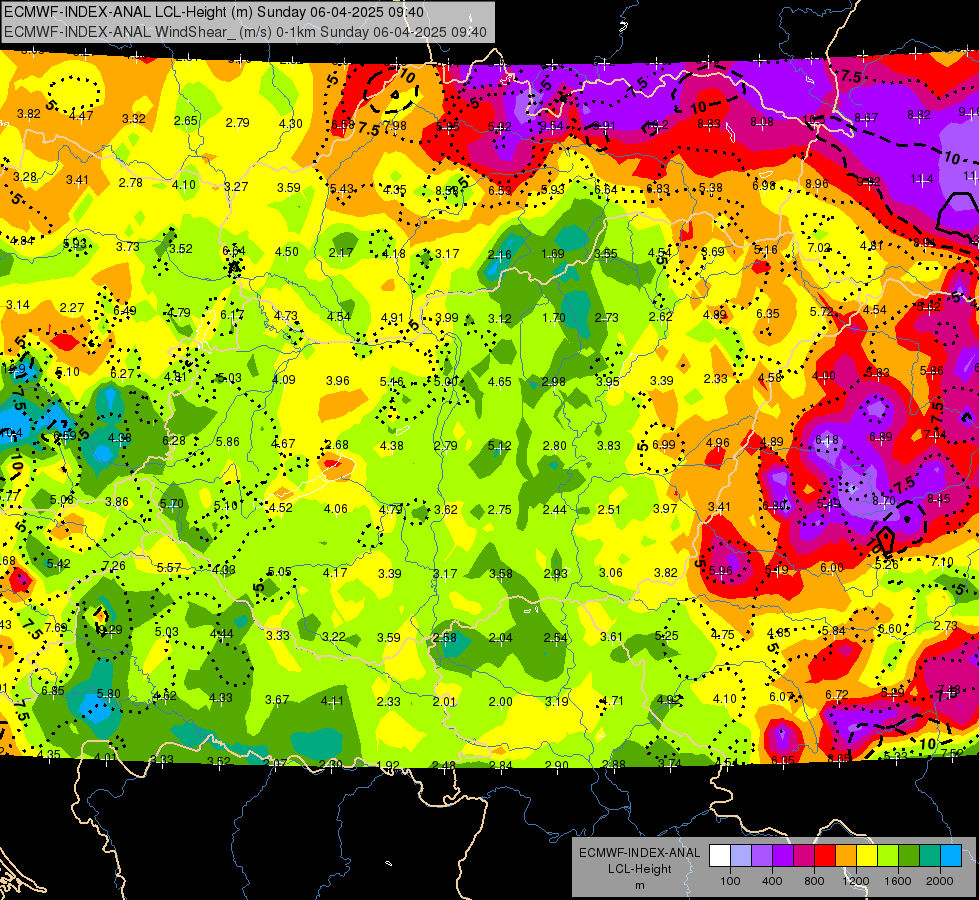979x900 pixels.
Task: Click the wind shear value 4.06
Action: (x=336, y=508)
